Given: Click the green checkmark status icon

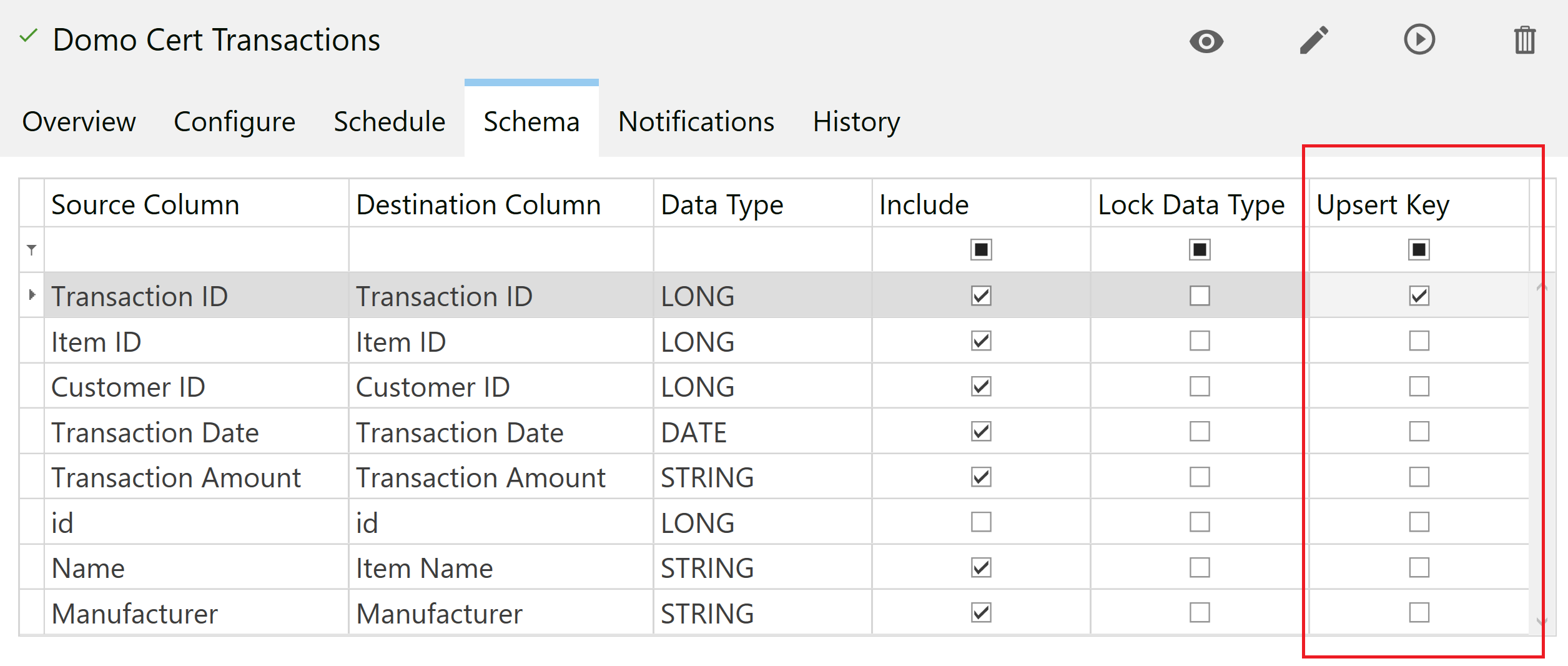Looking at the screenshot, I should coord(29,36).
